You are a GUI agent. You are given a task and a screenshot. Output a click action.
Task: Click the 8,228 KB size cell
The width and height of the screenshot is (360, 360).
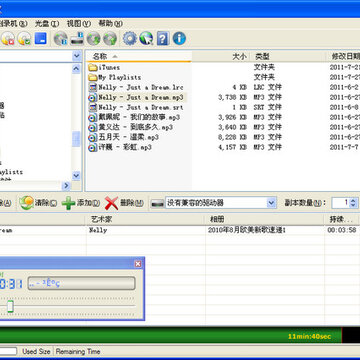(x=232, y=137)
